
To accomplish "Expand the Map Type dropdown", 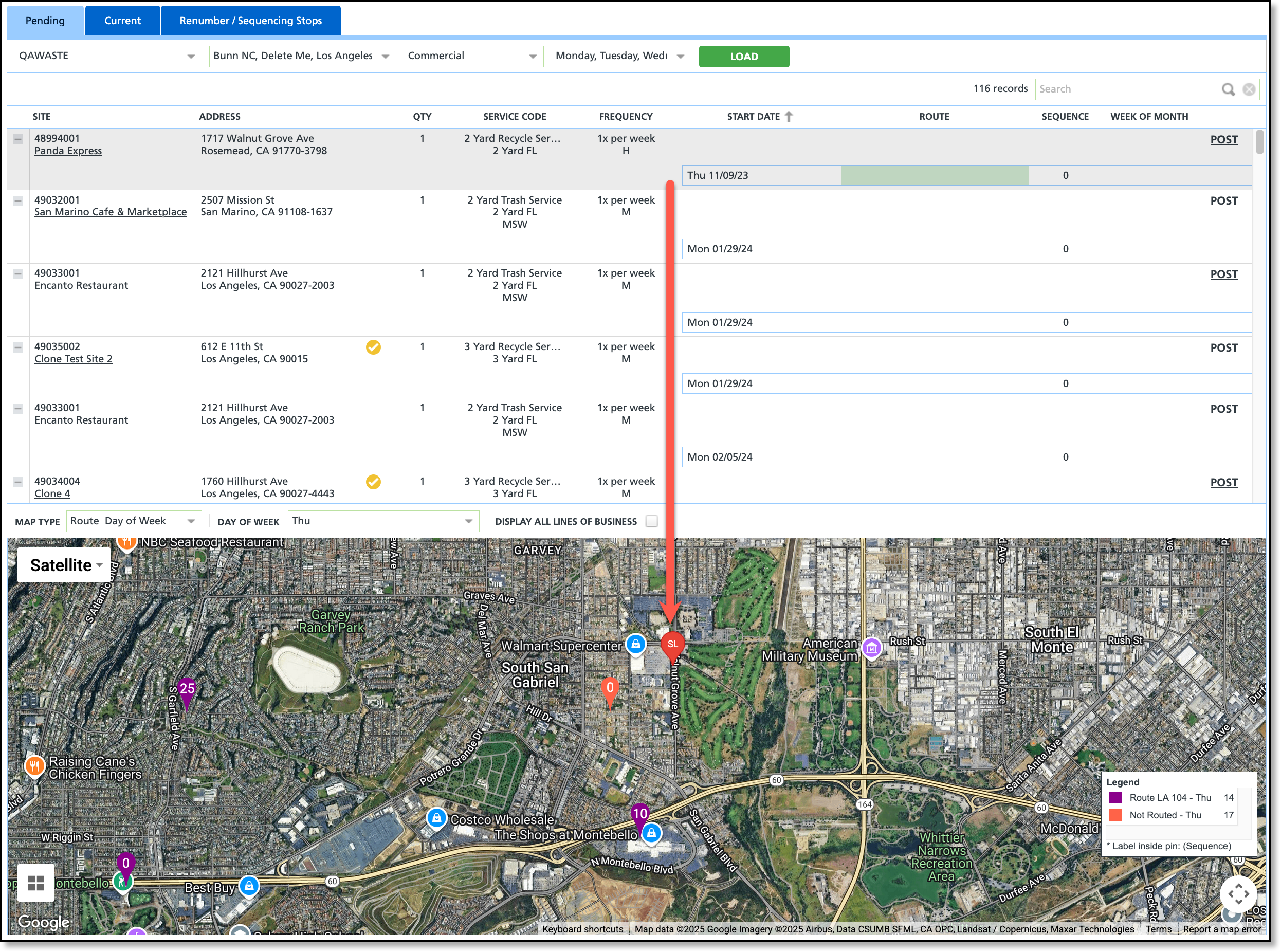I will (x=134, y=522).
